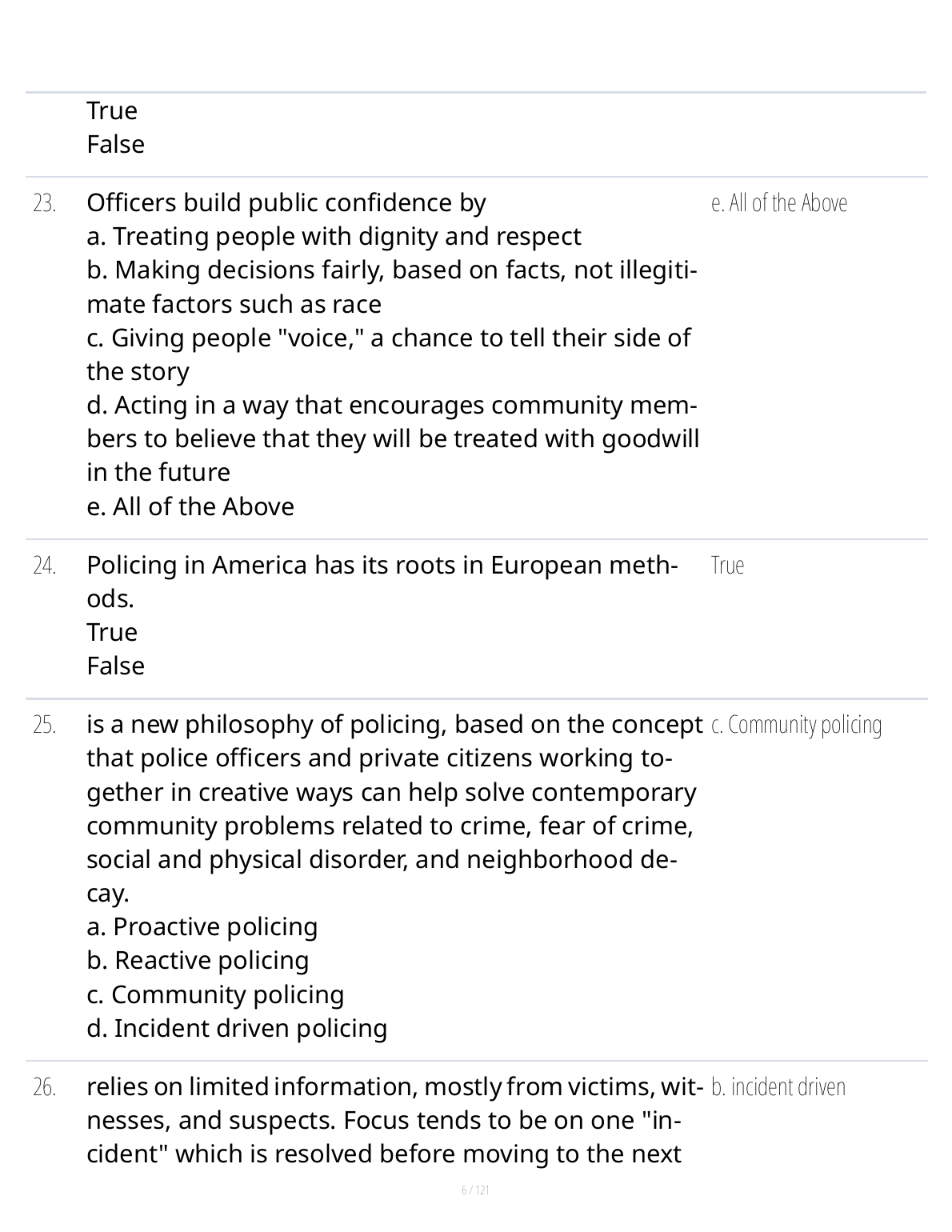Select option 'a. Treating people with dignity and respect'
The height and width of the screenshot is (1232, 952).
(334, 237)
